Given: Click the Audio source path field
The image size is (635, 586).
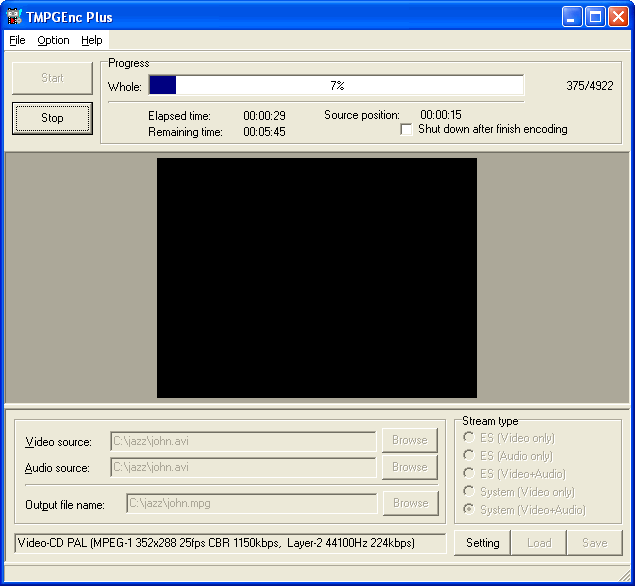Looking at the screenshot, I should click(243, 467).
